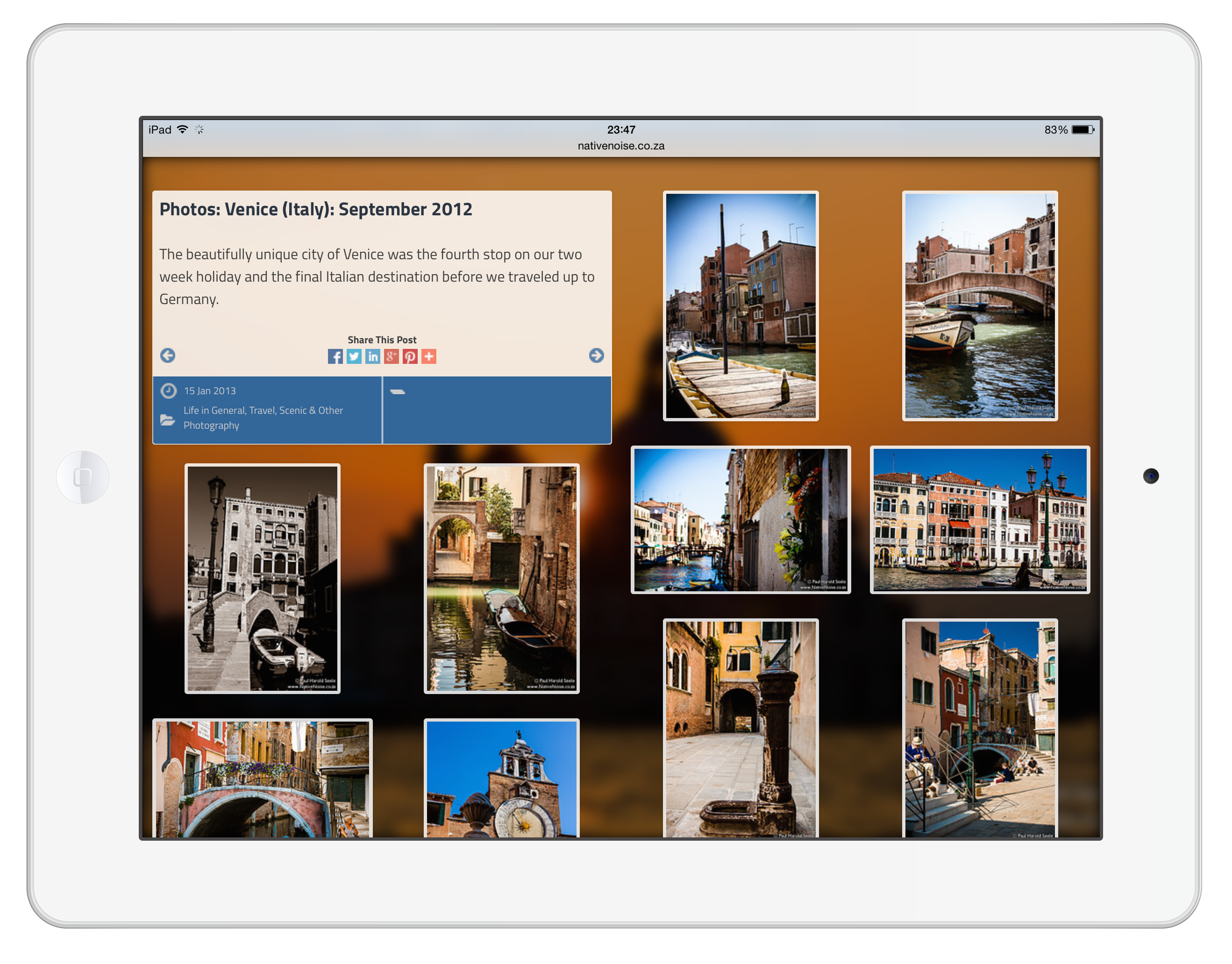Open photo of green lamp post by bridge
The height and width of the screenshot is (964, 1232).
[x=980, y=728]
